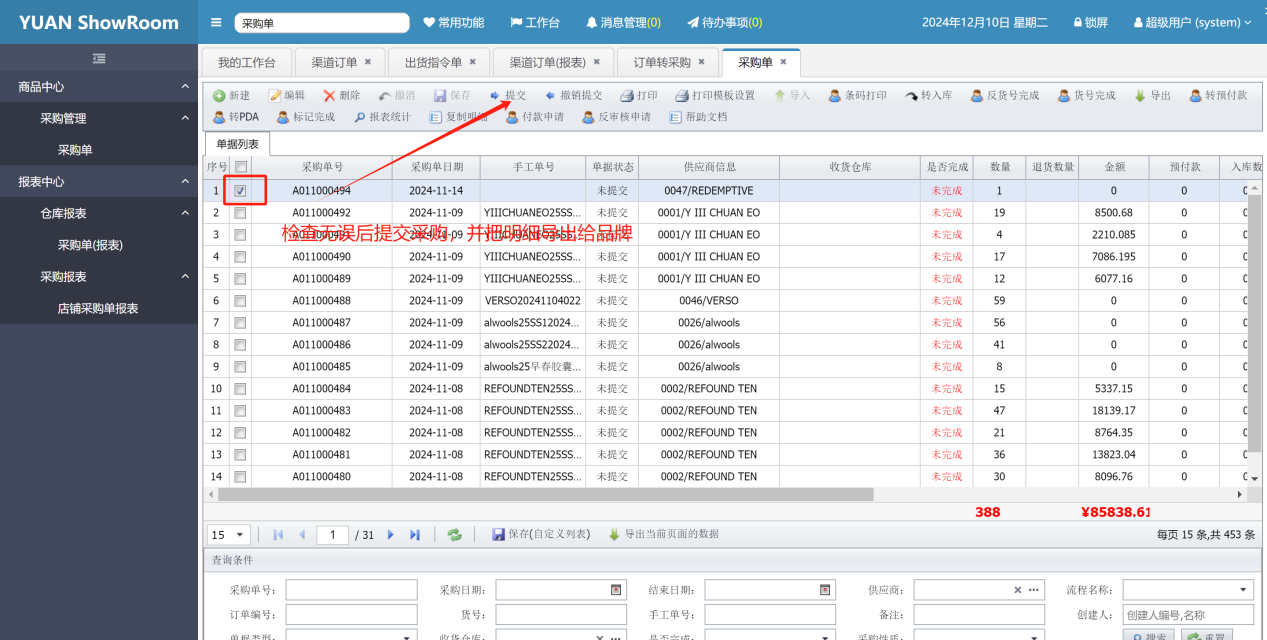Open 待办事项(0) in the top bar
The height and width of the screenshot is (640, 1267).
725,22
